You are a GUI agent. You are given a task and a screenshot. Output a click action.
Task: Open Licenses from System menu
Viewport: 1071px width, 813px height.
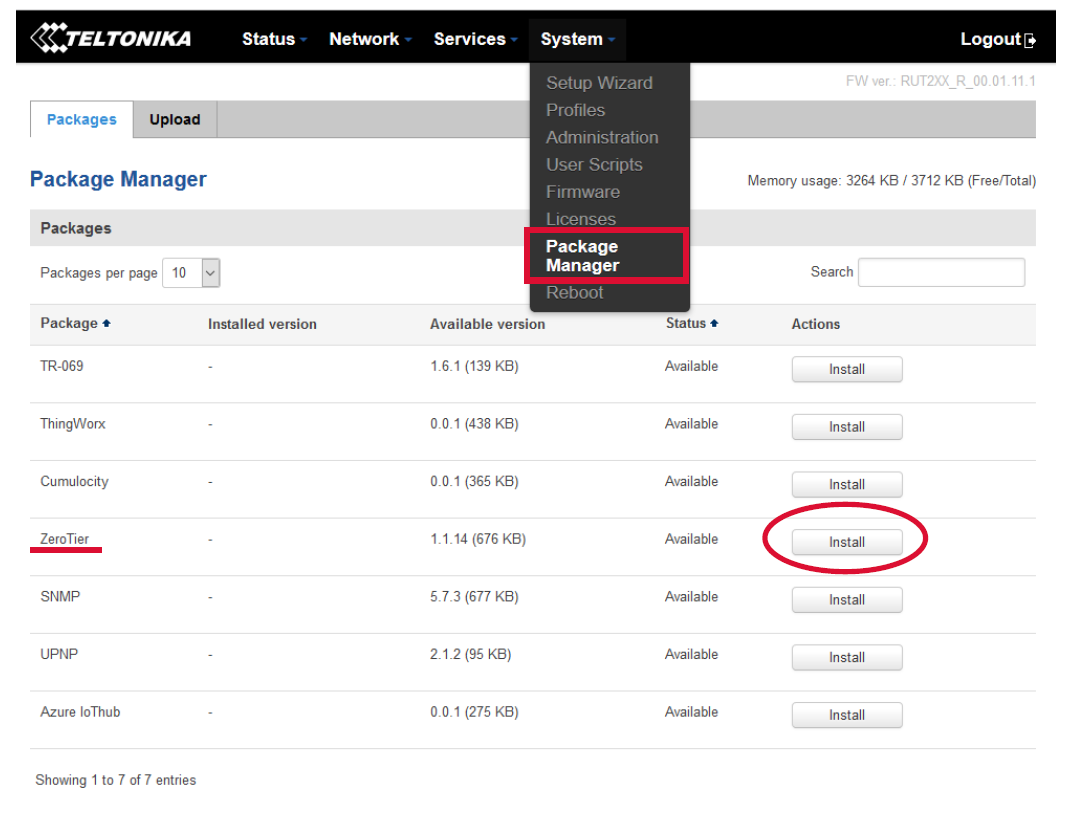[581, 219]
